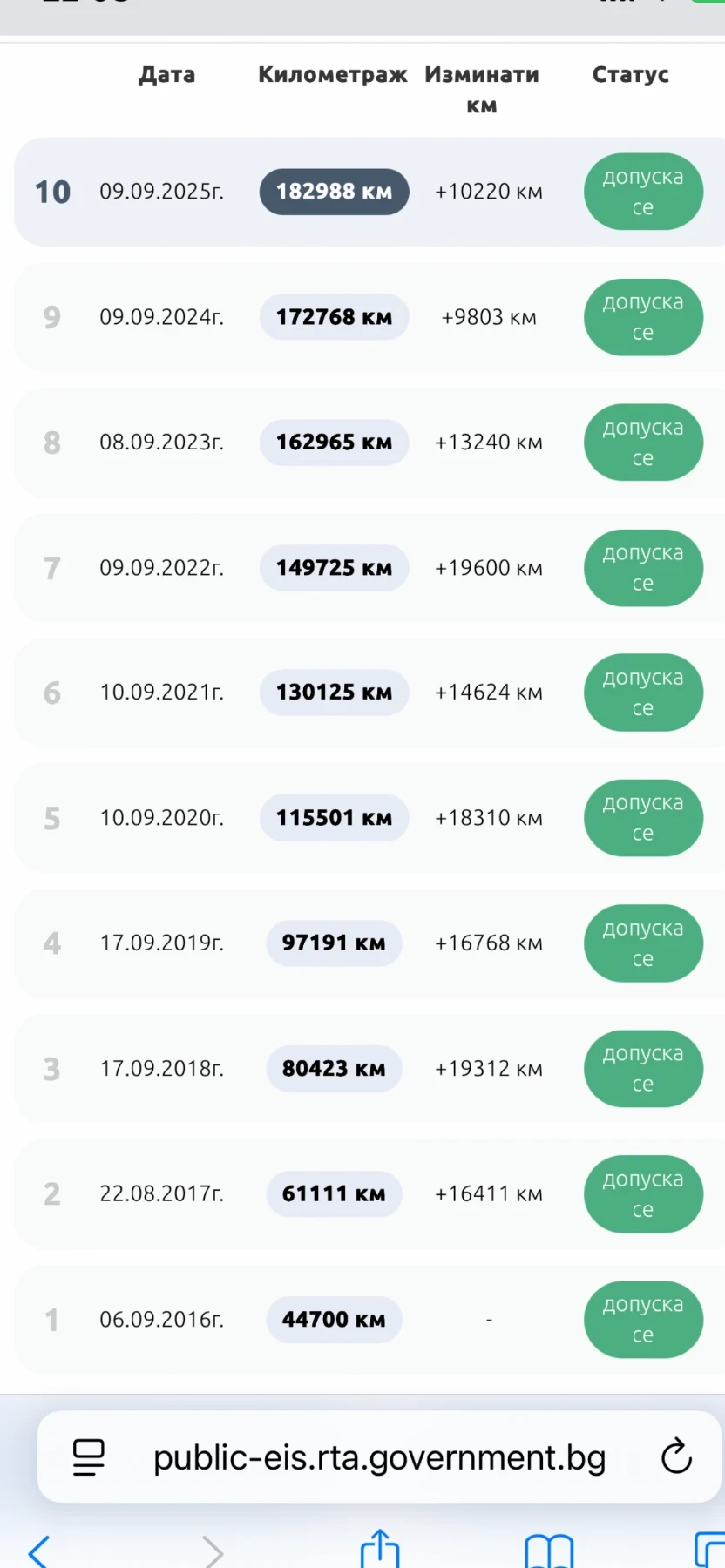Open Safari bookmarks book icon
The image size is (725, 1568).
(x=549, y=1551)
